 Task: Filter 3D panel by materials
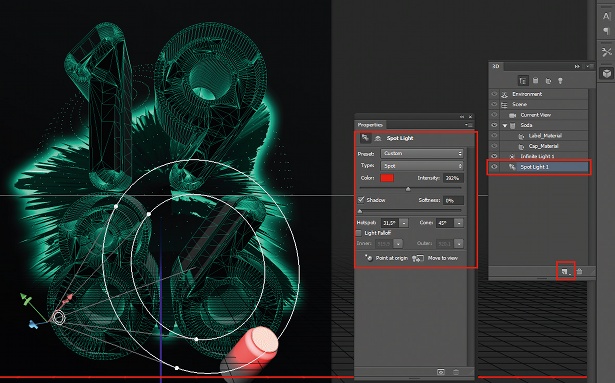tap(548, 81)
